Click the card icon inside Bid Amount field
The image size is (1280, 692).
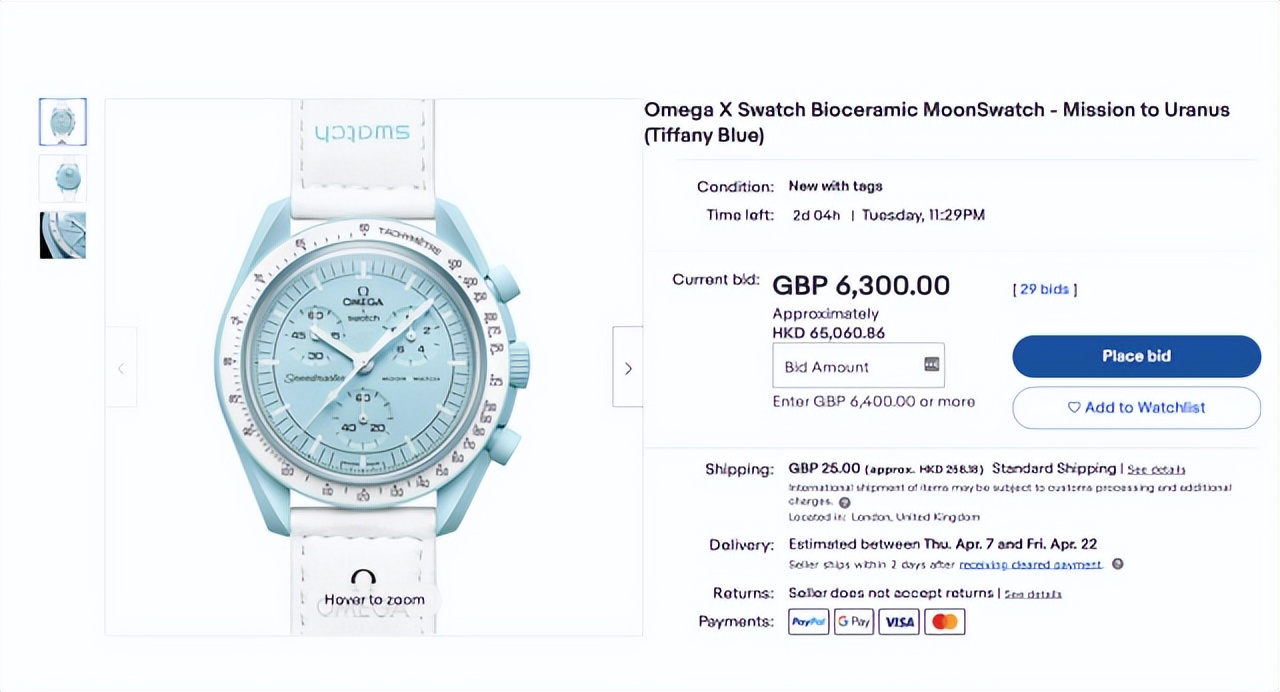[932, 366]
